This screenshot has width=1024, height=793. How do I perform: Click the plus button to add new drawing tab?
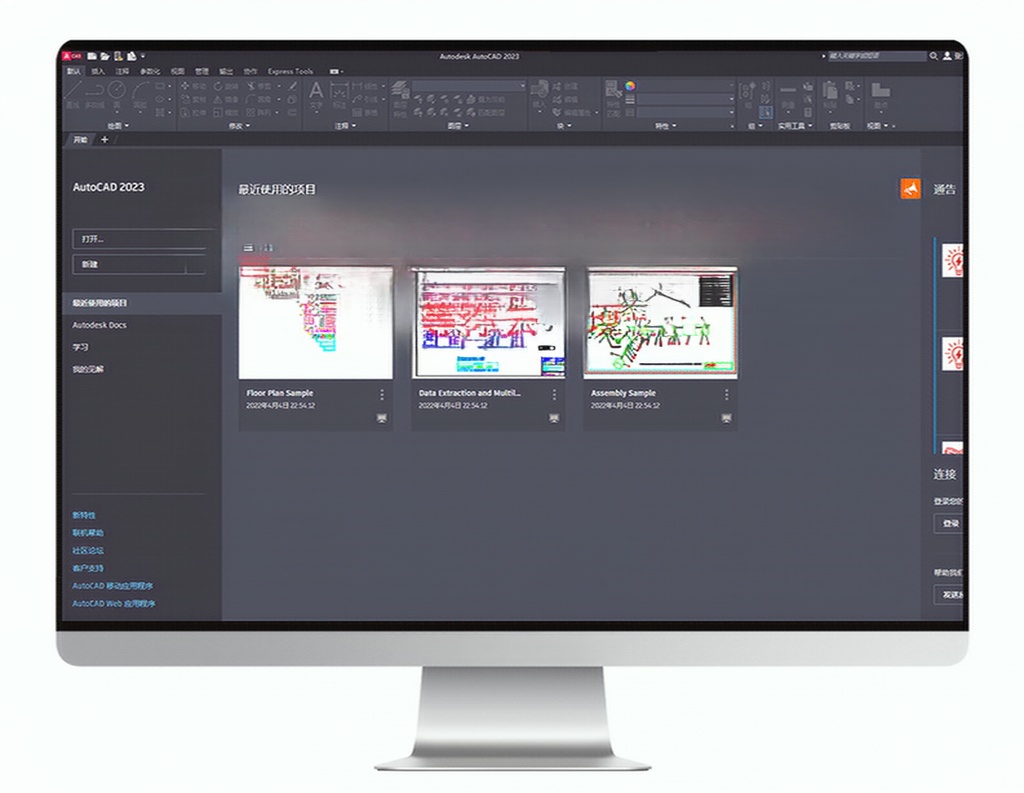(x=104, y=140)
